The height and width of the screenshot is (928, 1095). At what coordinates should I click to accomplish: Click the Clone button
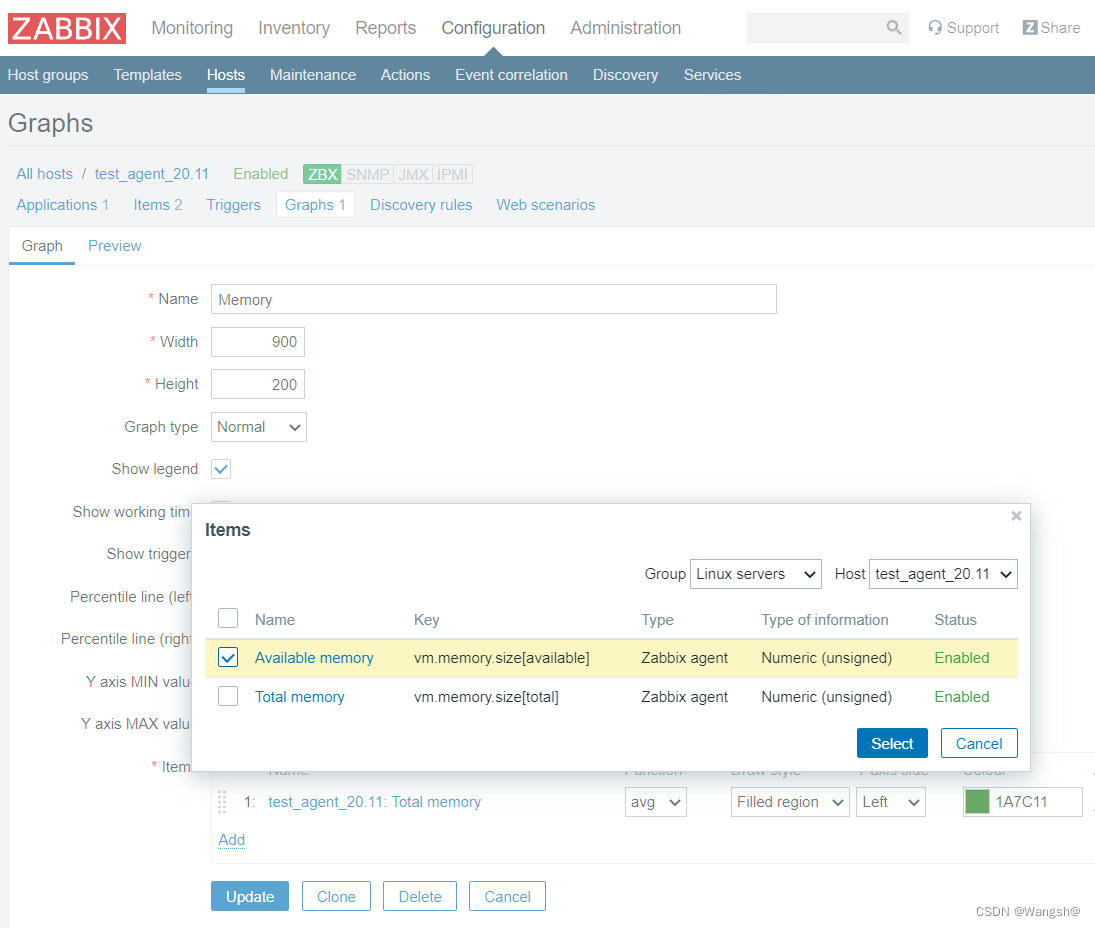coord(336,897)
